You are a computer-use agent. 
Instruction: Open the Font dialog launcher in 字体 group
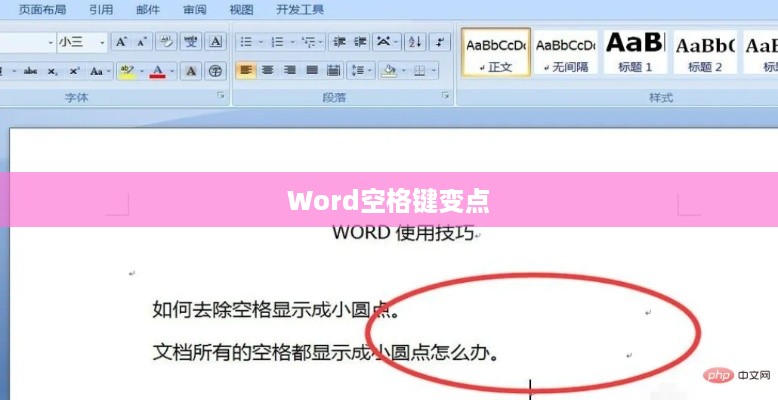pos(221,95)
